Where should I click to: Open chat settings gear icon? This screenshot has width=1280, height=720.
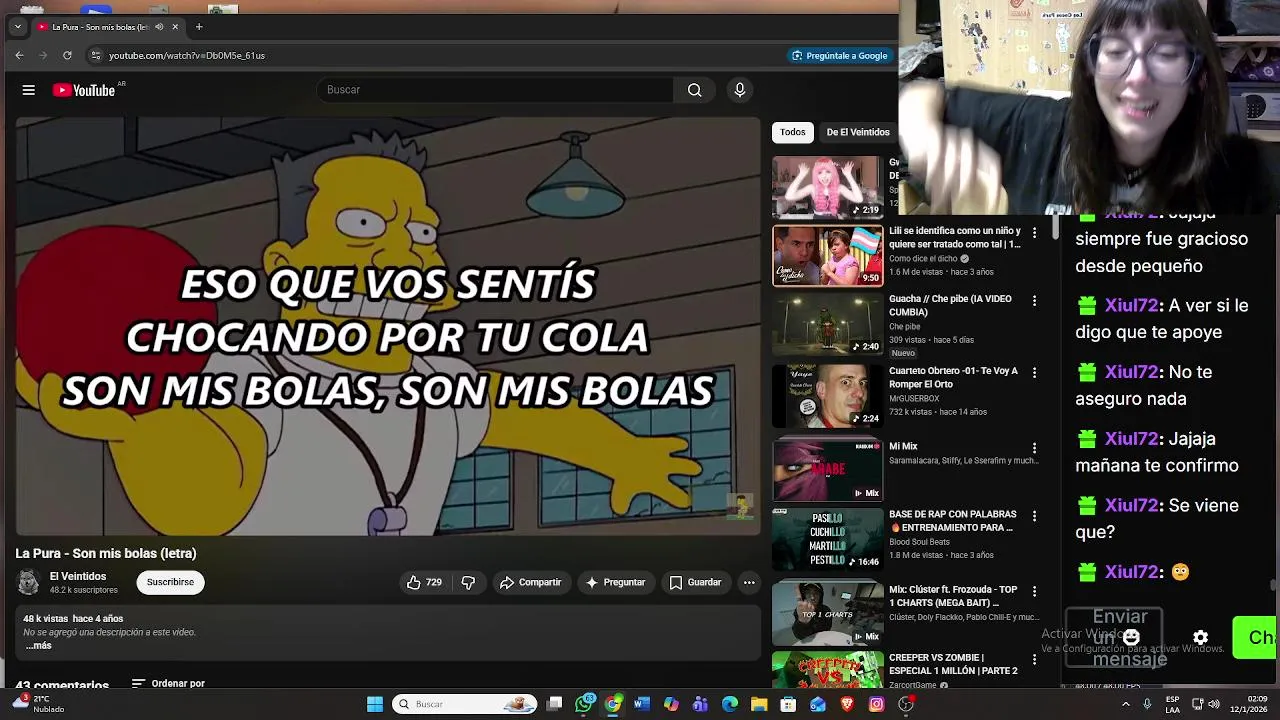[x=1201, y=637]
